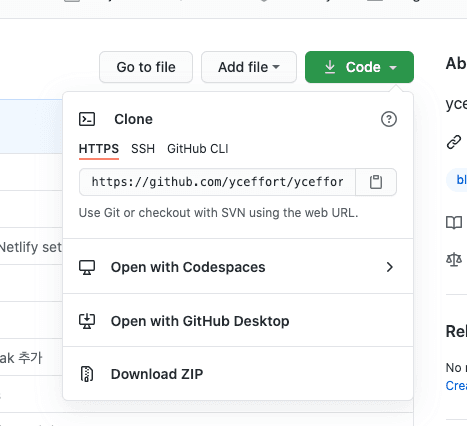
Task: Open the Code dropdown button
Action: pos(359,67)
